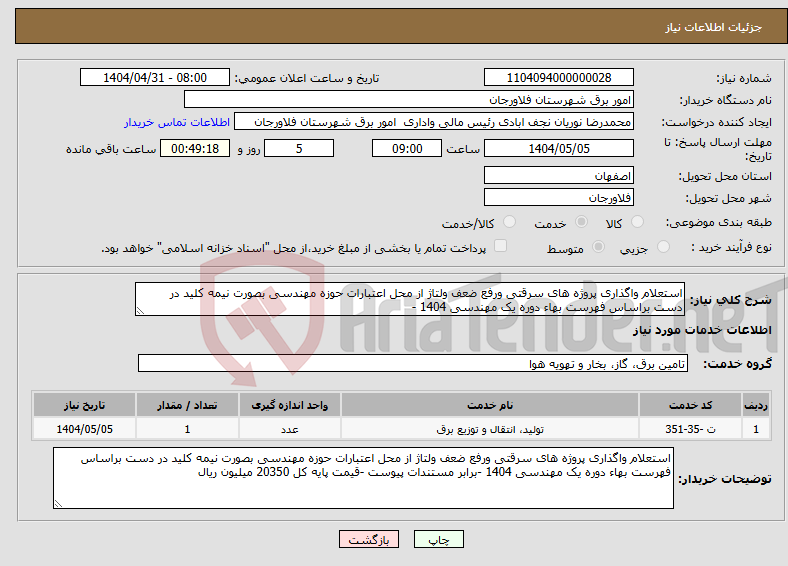The image size is (788, 566).
Task: Click the گروه خدمت label
Action: [x=737, y=364]
